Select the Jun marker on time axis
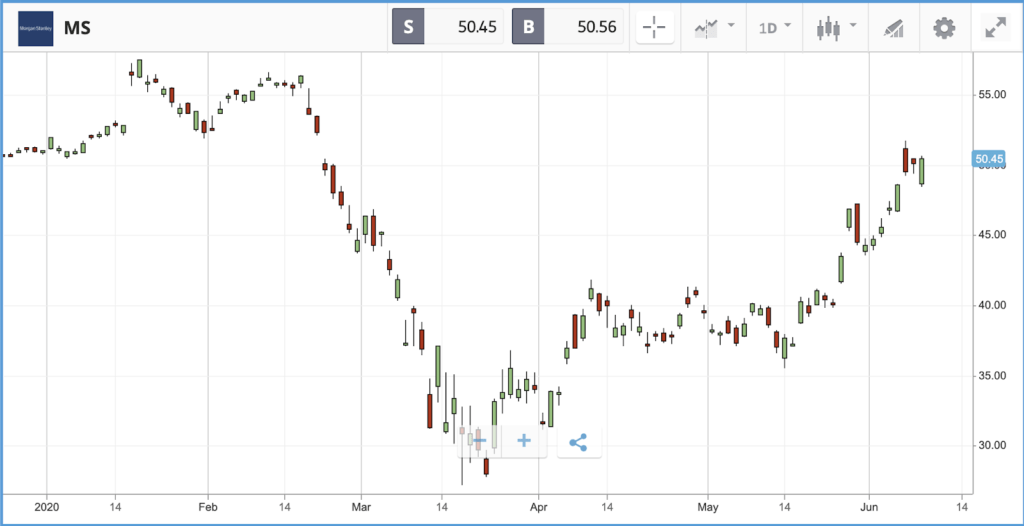The width and height of the screenshot is (1024, 526). 869,506
